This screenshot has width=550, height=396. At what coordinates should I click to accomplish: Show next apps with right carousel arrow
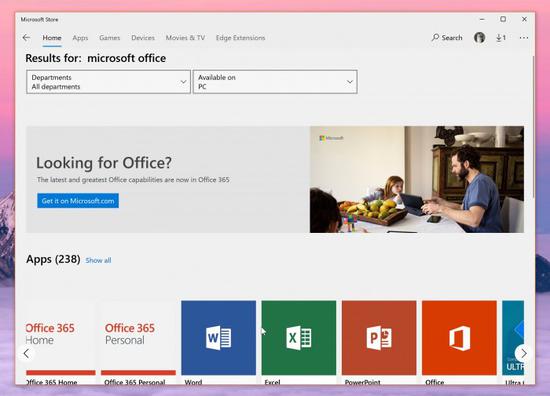point(523,353)
